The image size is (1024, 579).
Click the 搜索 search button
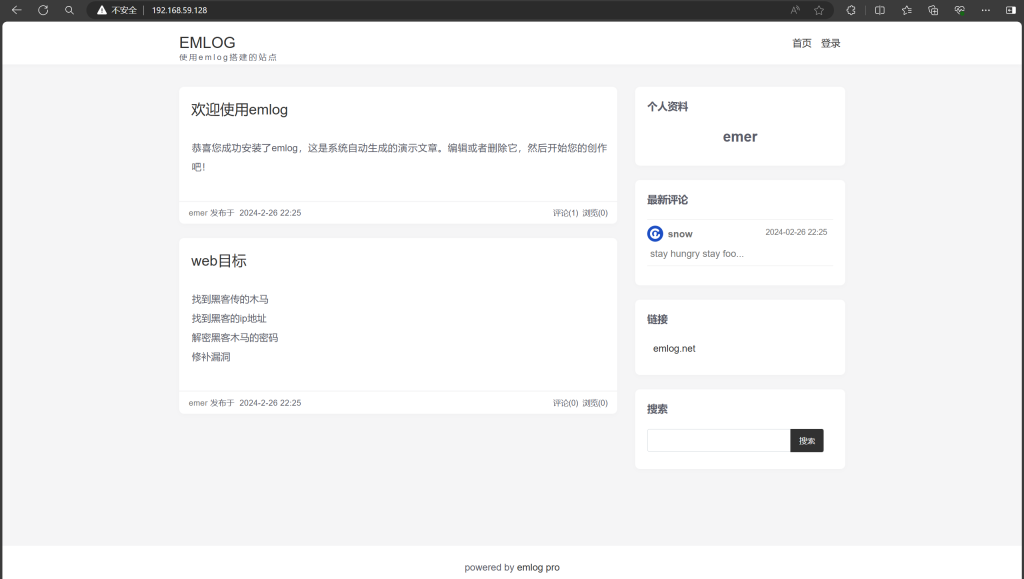click(807, 441)
